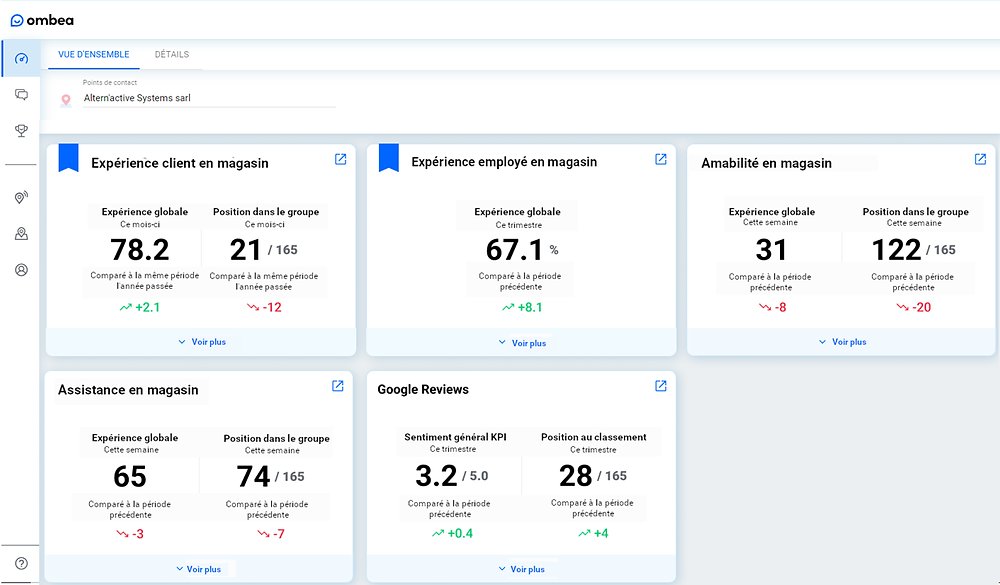Viewport: 1000px width, 585px height.
Task: Open the trophy rankings icon in sidebar
Action: (21, 130)
